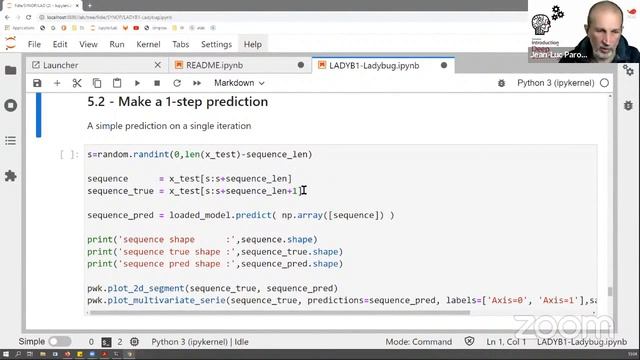Open Windows taskbar search
Screen dimensions: 640x360
pos(18,354)
